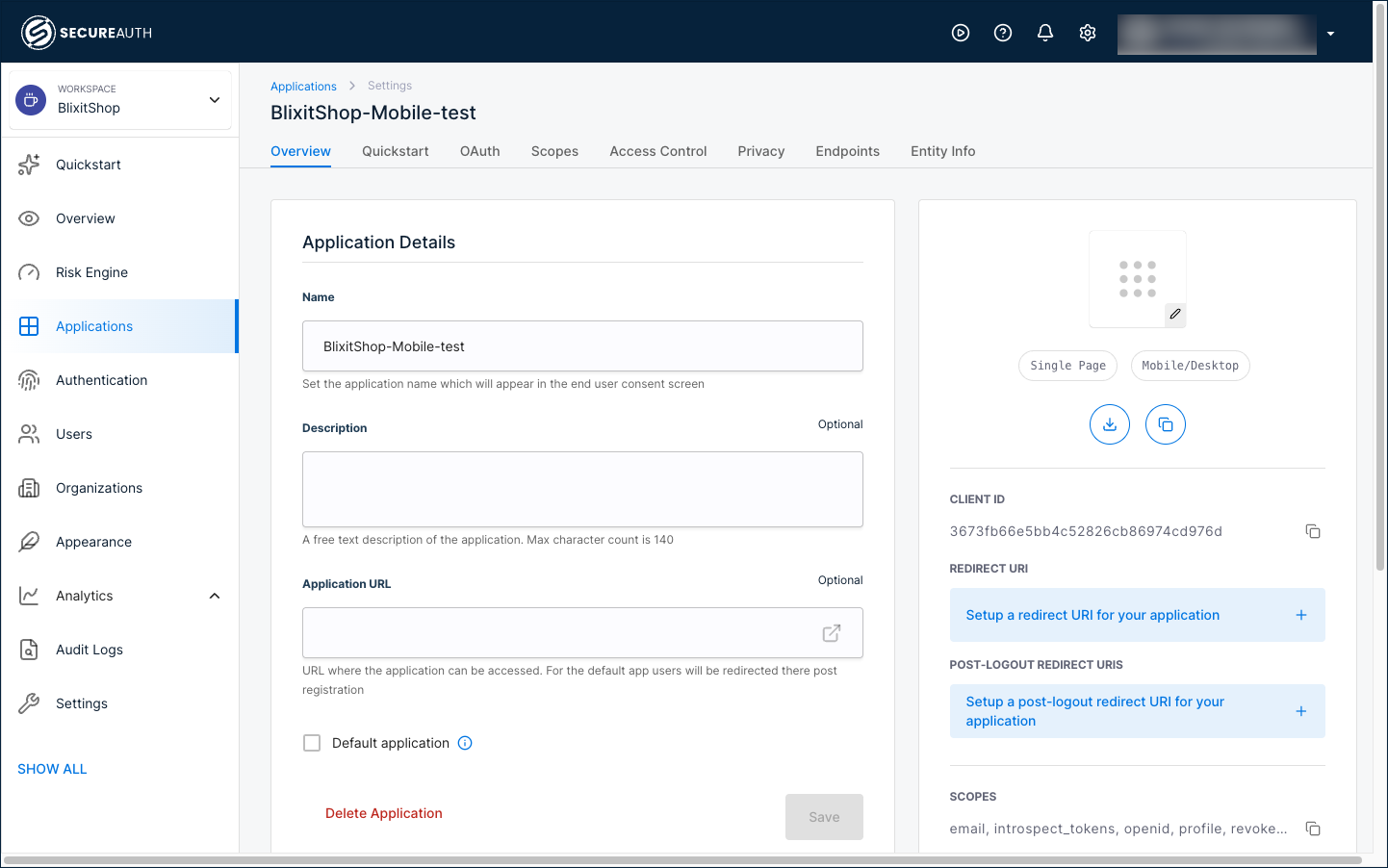This screenshot has width=1388, height=868.
Task: Click the open-URL external link icon
Action: coord(832,633)
